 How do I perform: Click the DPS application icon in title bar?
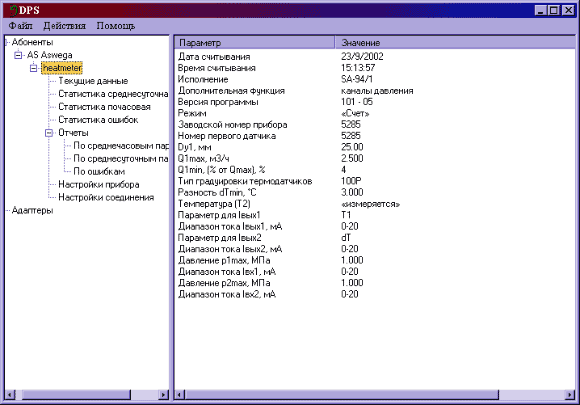(x=13, y=10)
